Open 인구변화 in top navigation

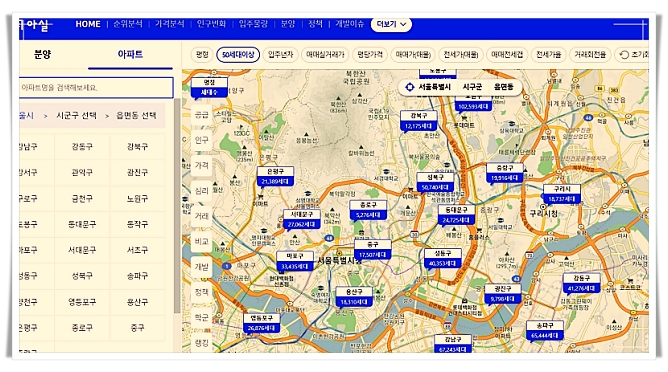click(211, 24)
